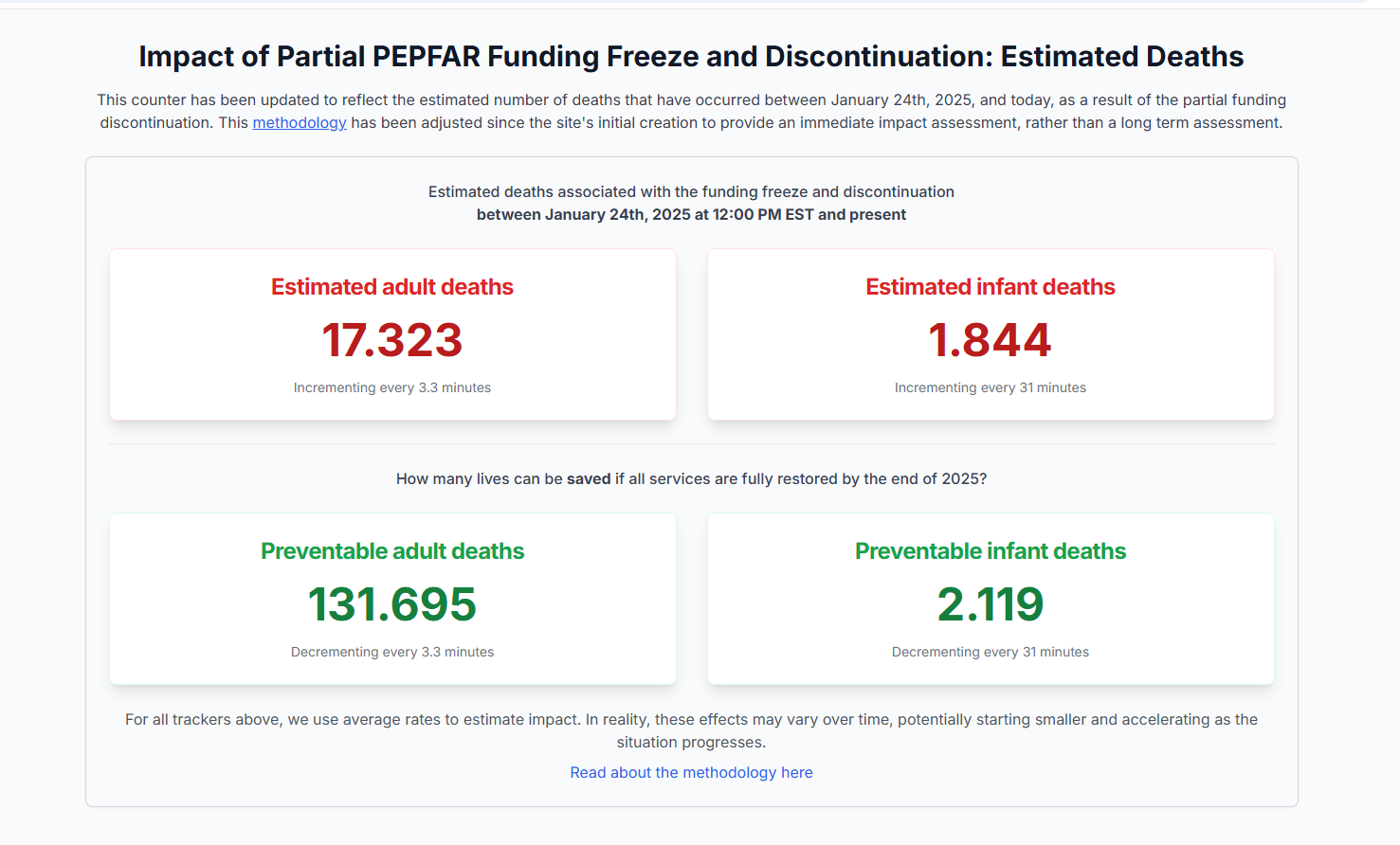Click the 'How many lives can be saved' question

click(x=691, y=479)
